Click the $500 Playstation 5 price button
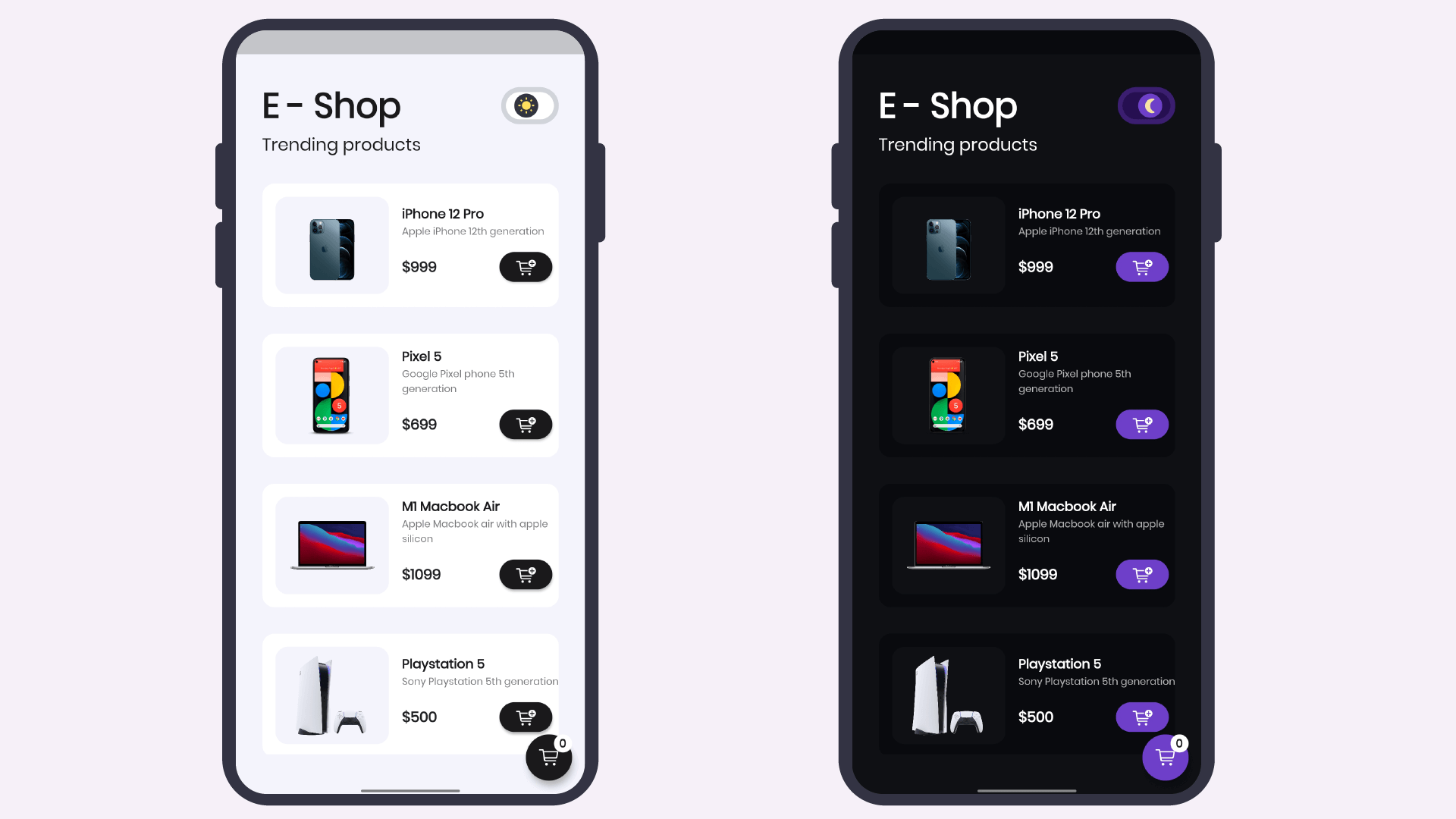1456x819 pixels. (x=419, y=717)
